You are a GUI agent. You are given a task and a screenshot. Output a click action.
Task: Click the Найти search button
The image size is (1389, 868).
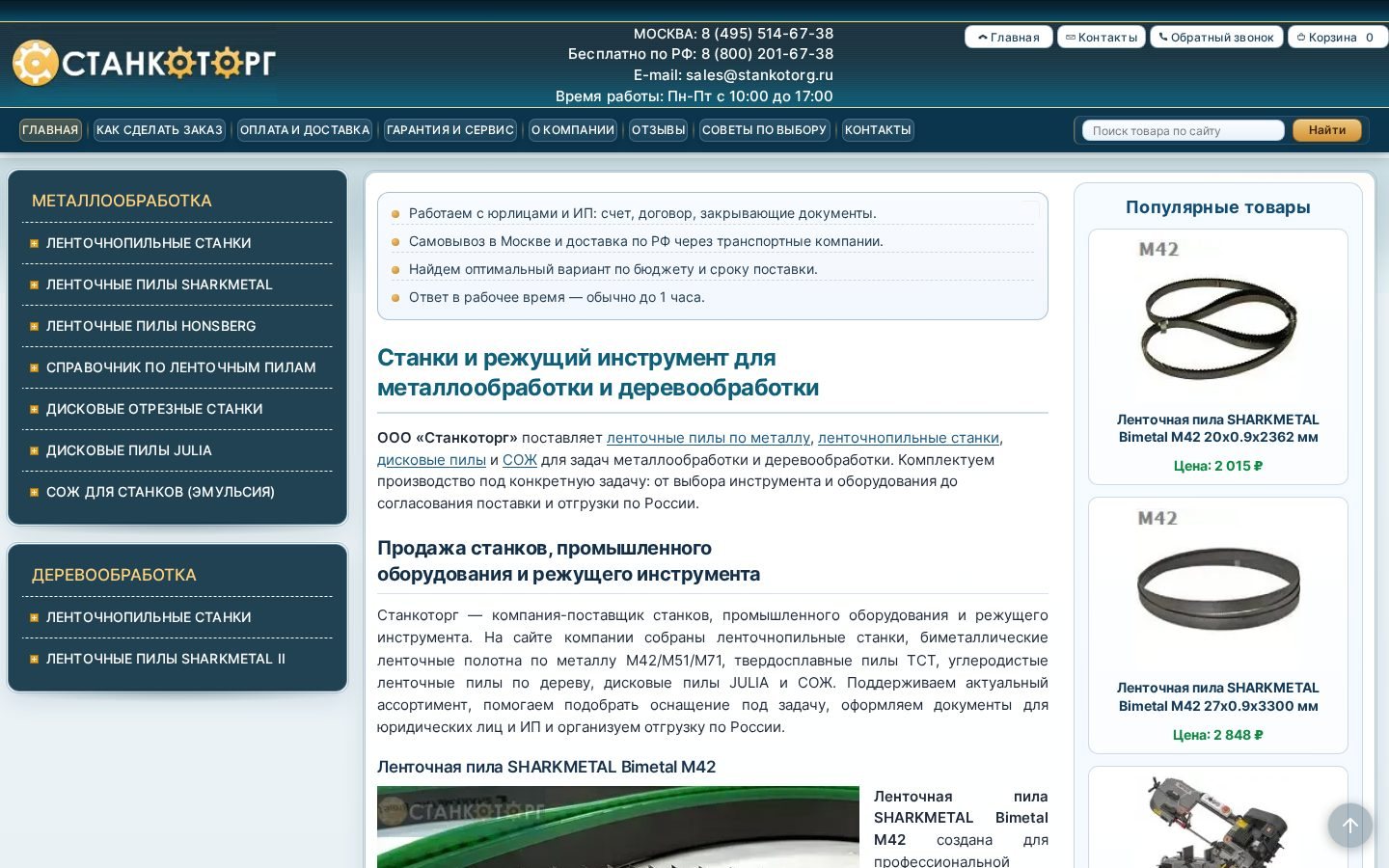point(1326,130)
